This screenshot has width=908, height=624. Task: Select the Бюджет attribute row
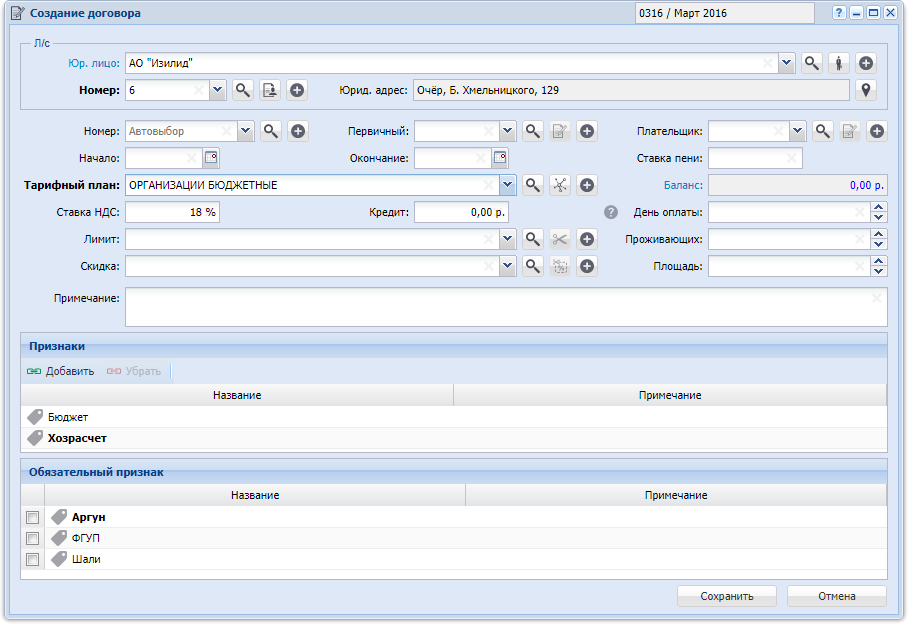(454, 417)
